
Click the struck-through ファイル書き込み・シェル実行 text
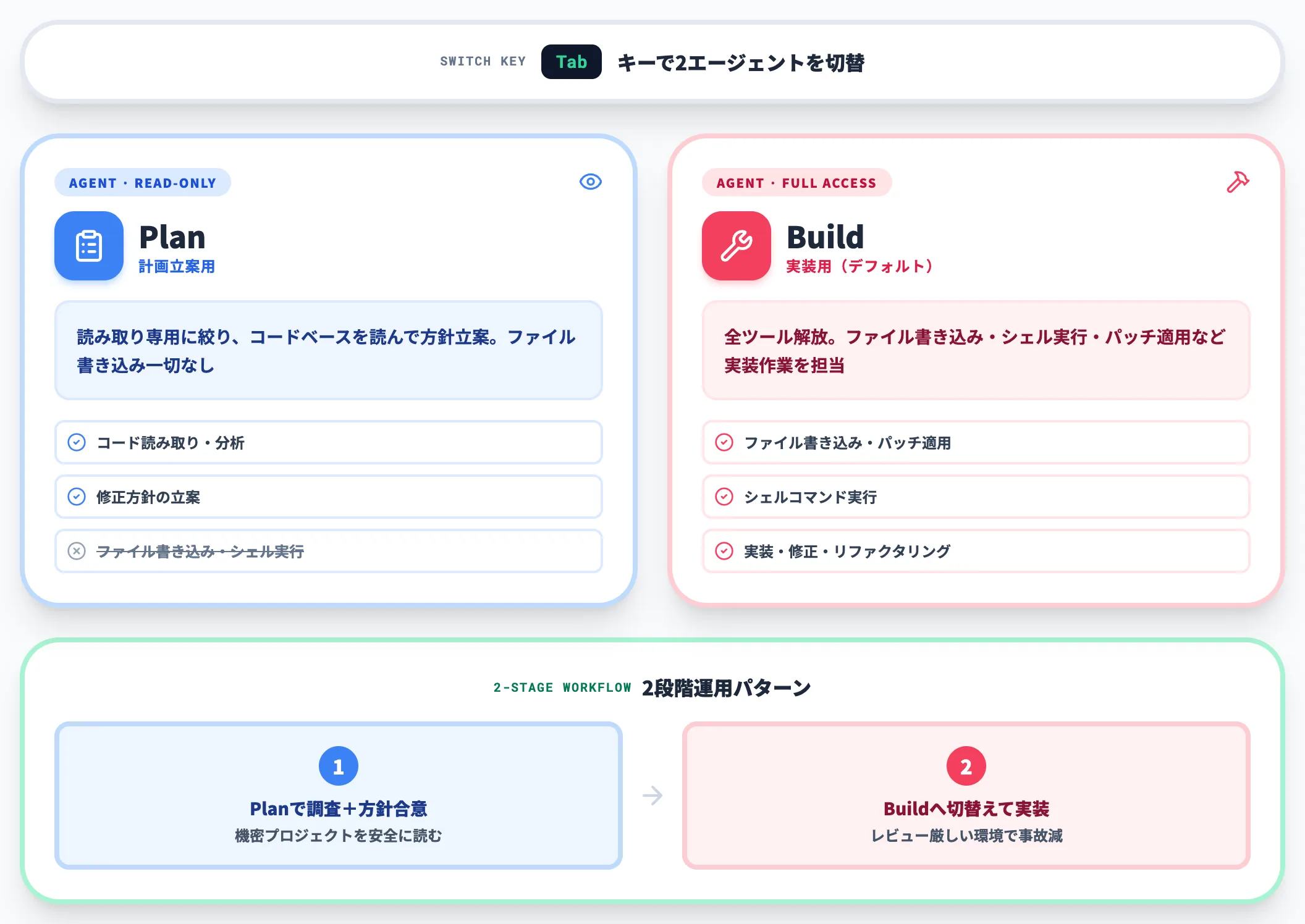click(200, 552)
